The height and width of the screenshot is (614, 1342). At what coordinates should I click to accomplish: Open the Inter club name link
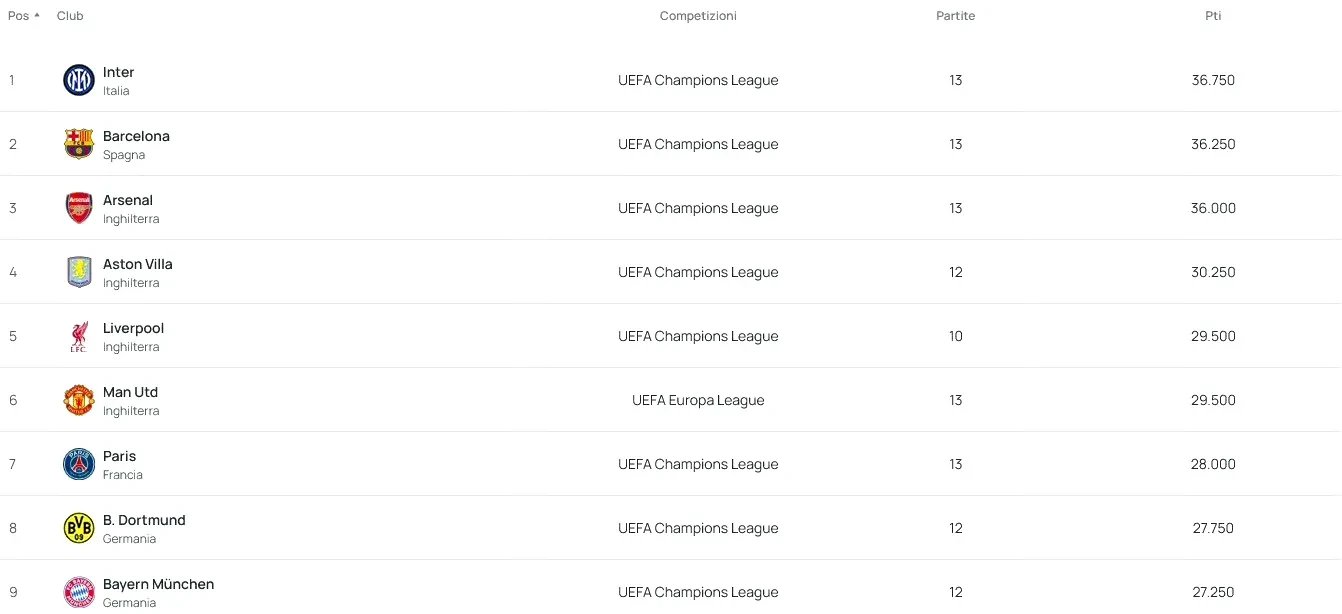click(x=118, y=72)
